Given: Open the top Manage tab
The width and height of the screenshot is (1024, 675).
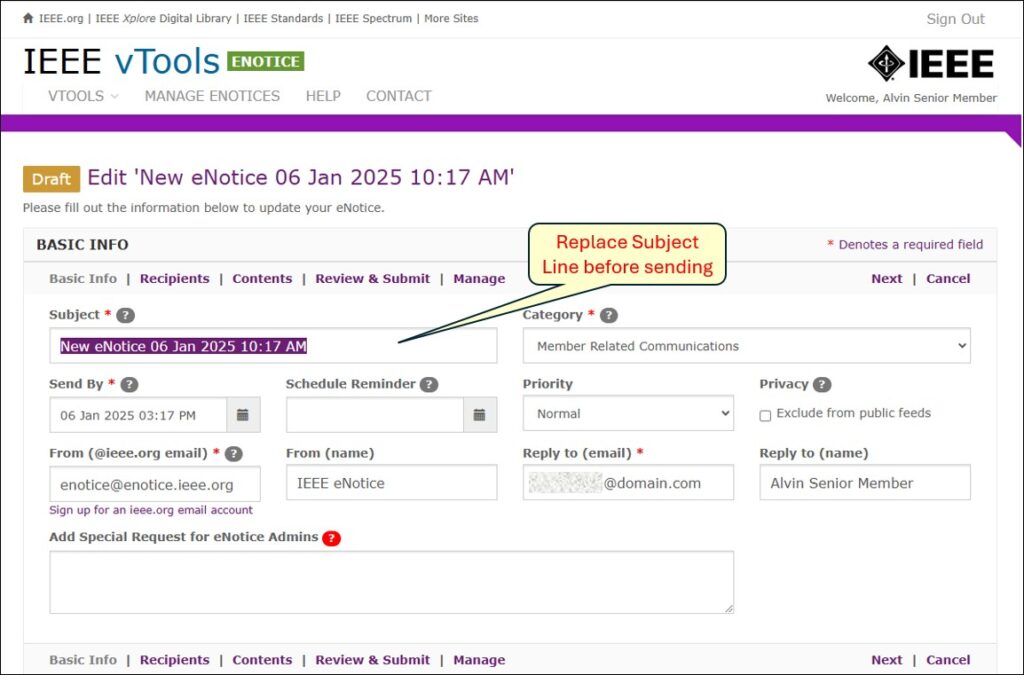Looking at the screenshot, I should 479,279.
